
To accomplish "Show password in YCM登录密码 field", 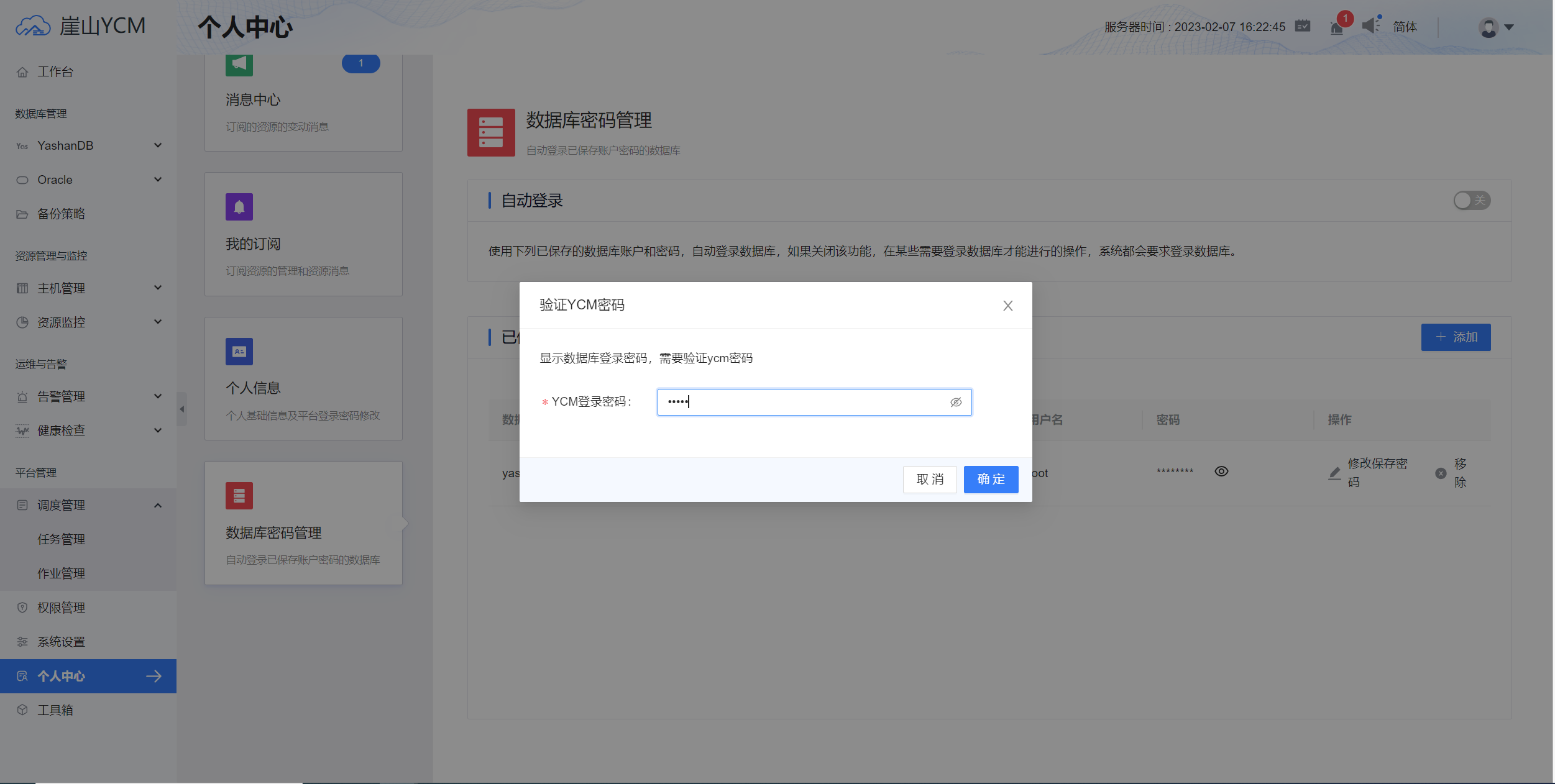I will [x=956, y=402].
